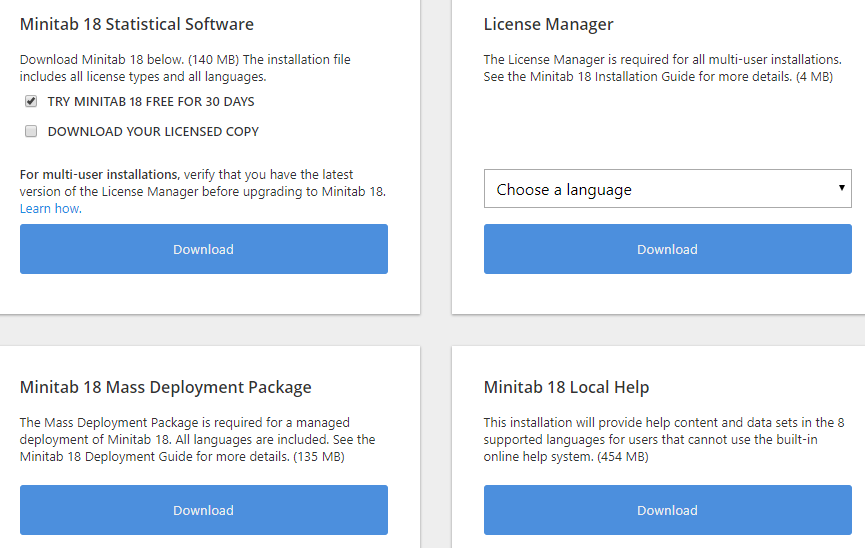Download Minitab 18 Statistical Software
Viewport: 865px width, 548px height.
pos(204,249)
